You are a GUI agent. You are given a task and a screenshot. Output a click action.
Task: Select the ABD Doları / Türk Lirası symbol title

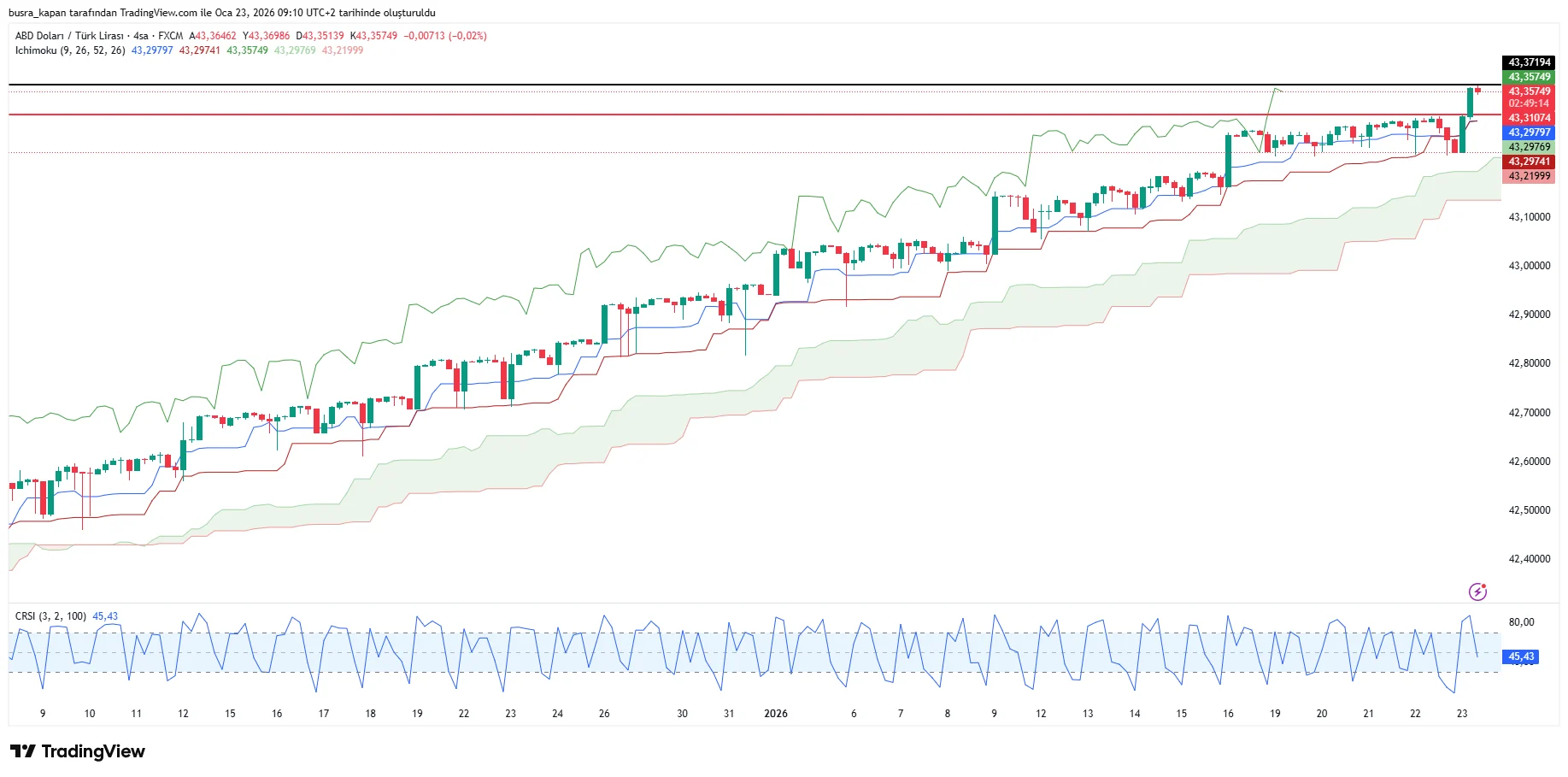click(69, 36)
